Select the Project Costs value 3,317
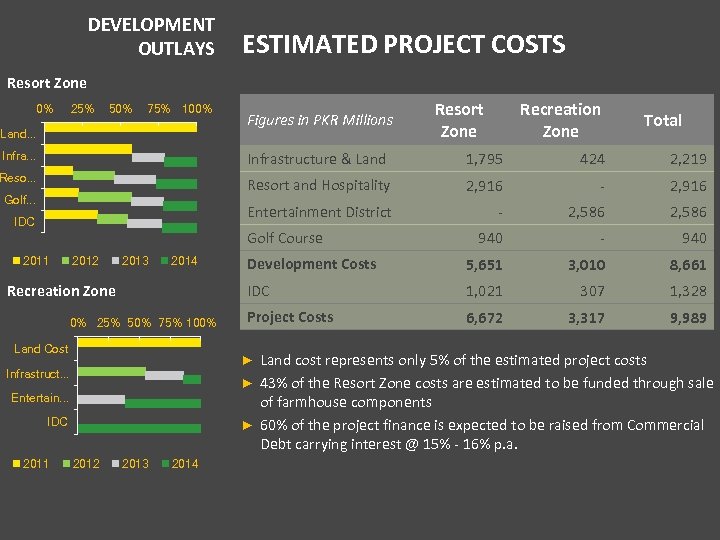The height and width of the screenshot is (540, 720). coord(586,318)
